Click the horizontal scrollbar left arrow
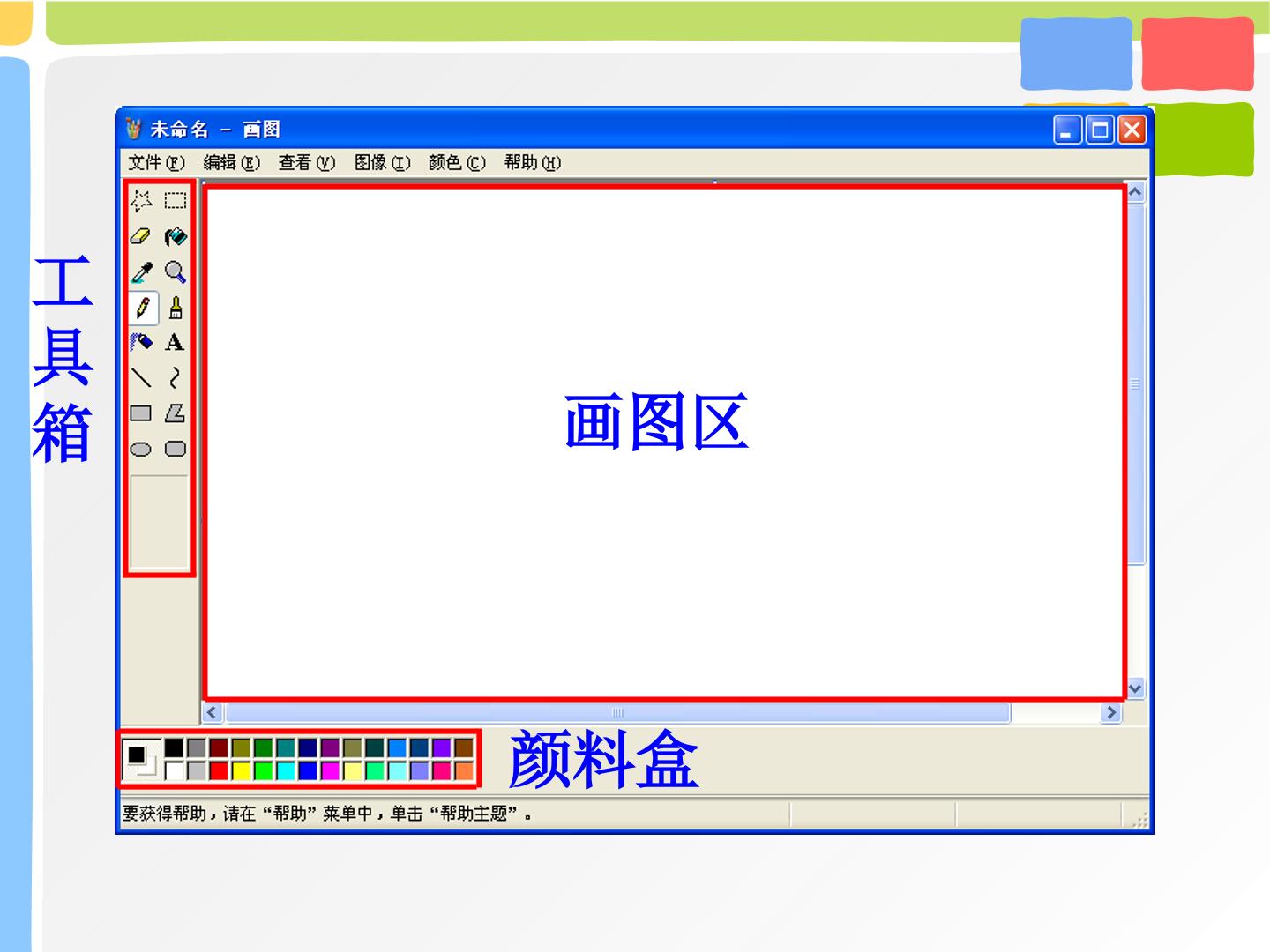The height and width of the screenshot is (952, 1270). 212,712
